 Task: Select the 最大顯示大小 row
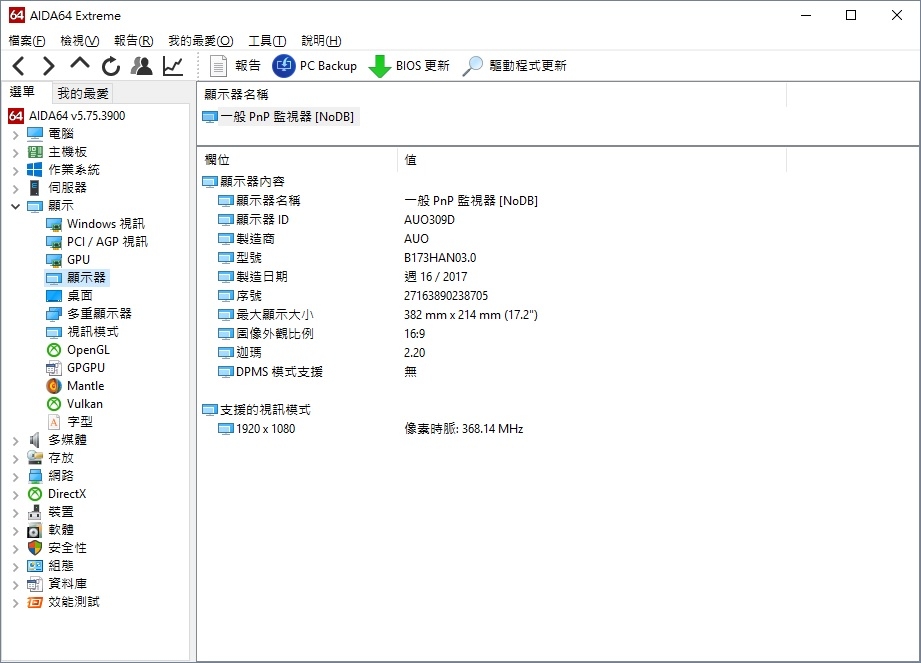pyautogui.click(x=378, y=315)
